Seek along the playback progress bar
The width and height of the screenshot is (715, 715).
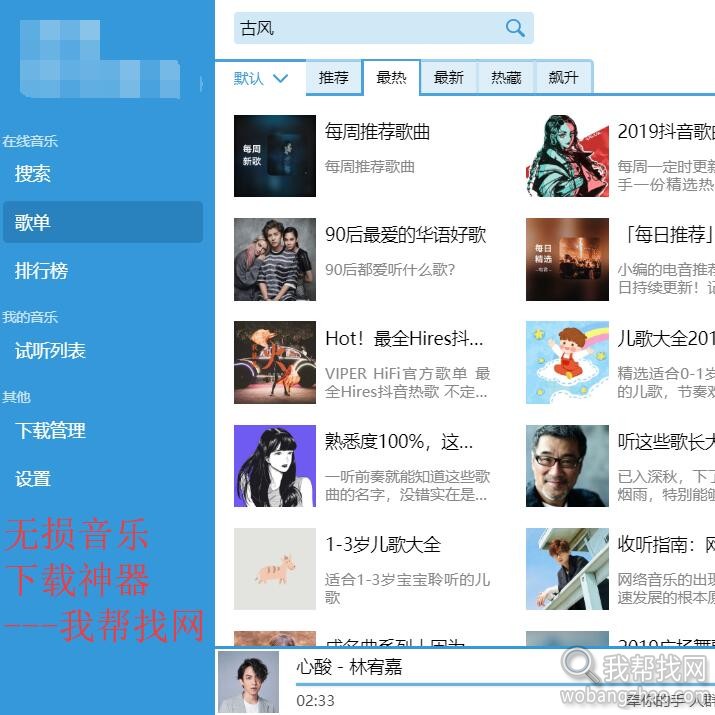[x=505, y=684]
